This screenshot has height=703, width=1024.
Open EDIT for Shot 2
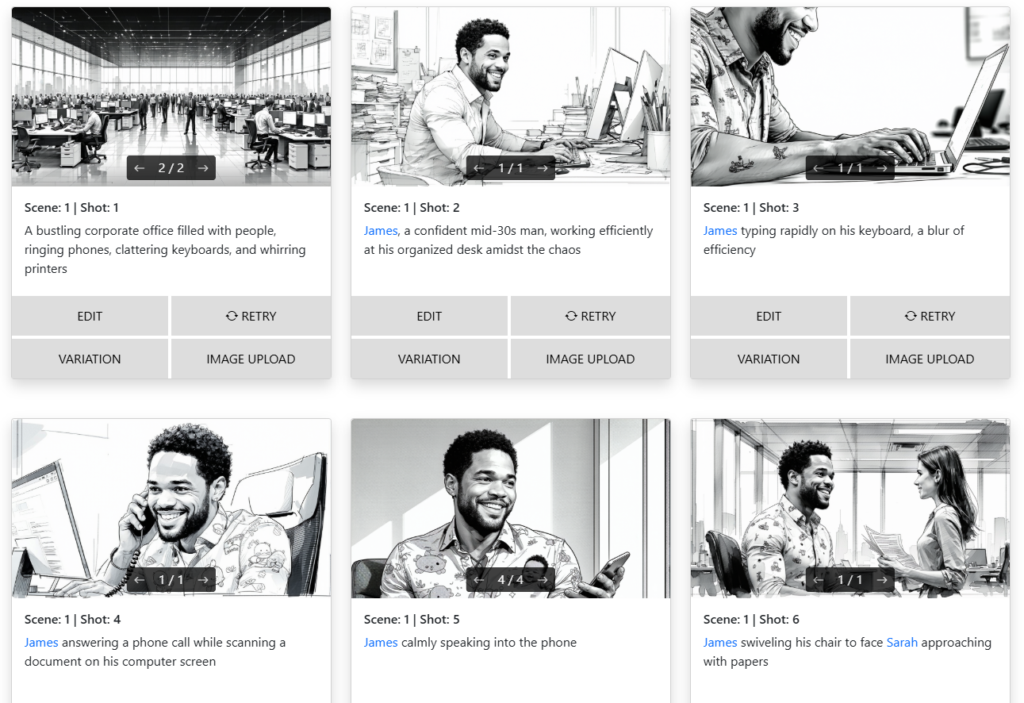pos(429,316)
